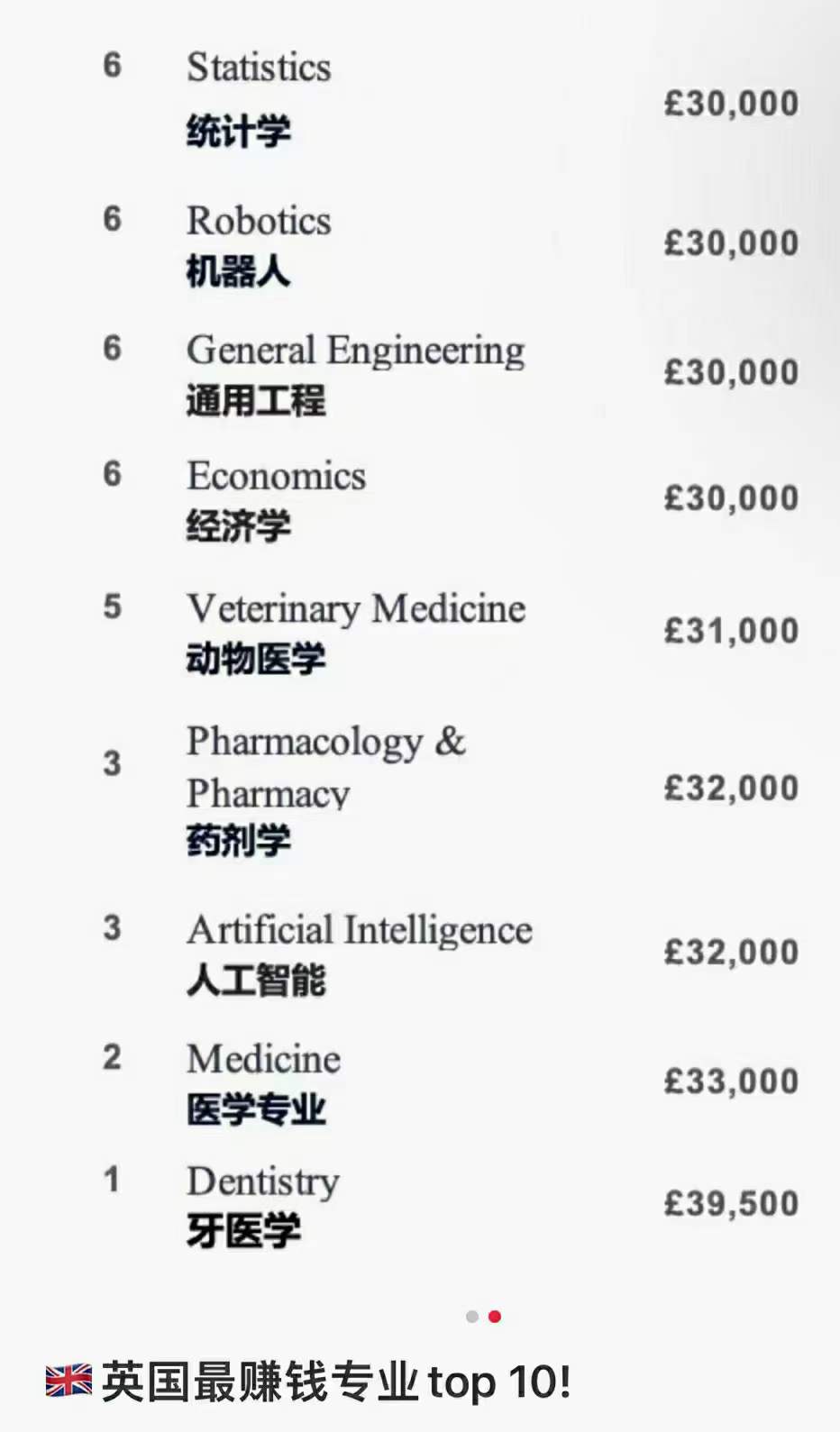Image resolution: width=840 pixels, height=1432 pixels.
Task: Tap the £39,500 salary figure
Action: 731,1203
